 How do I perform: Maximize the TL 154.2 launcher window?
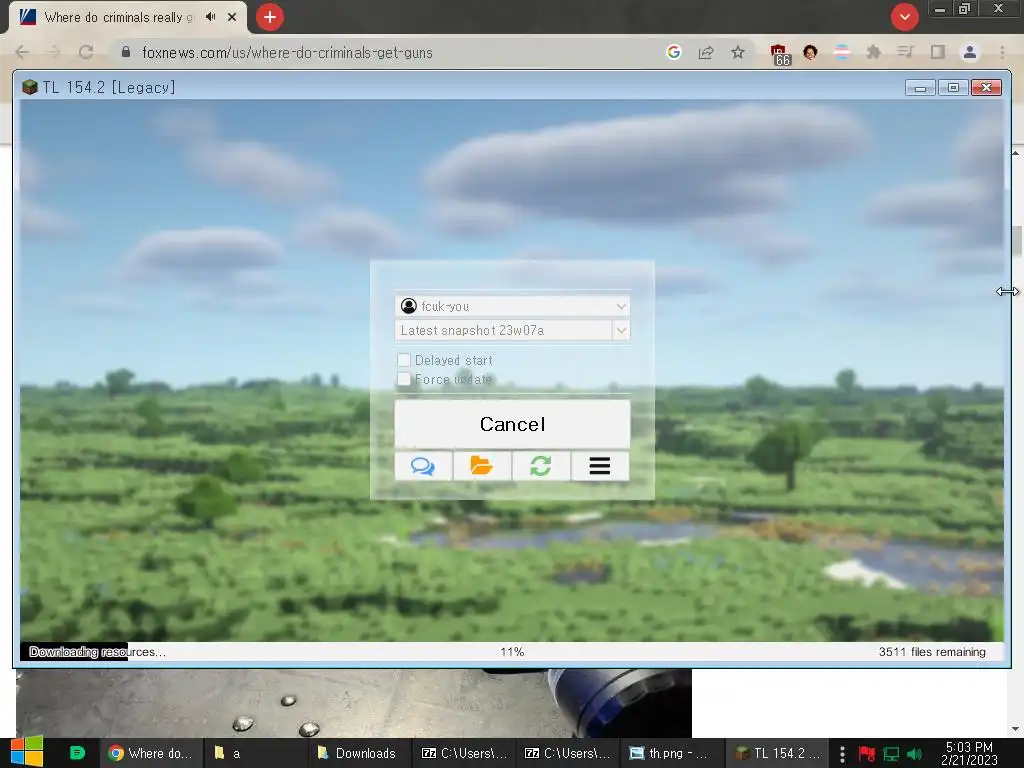953,87
